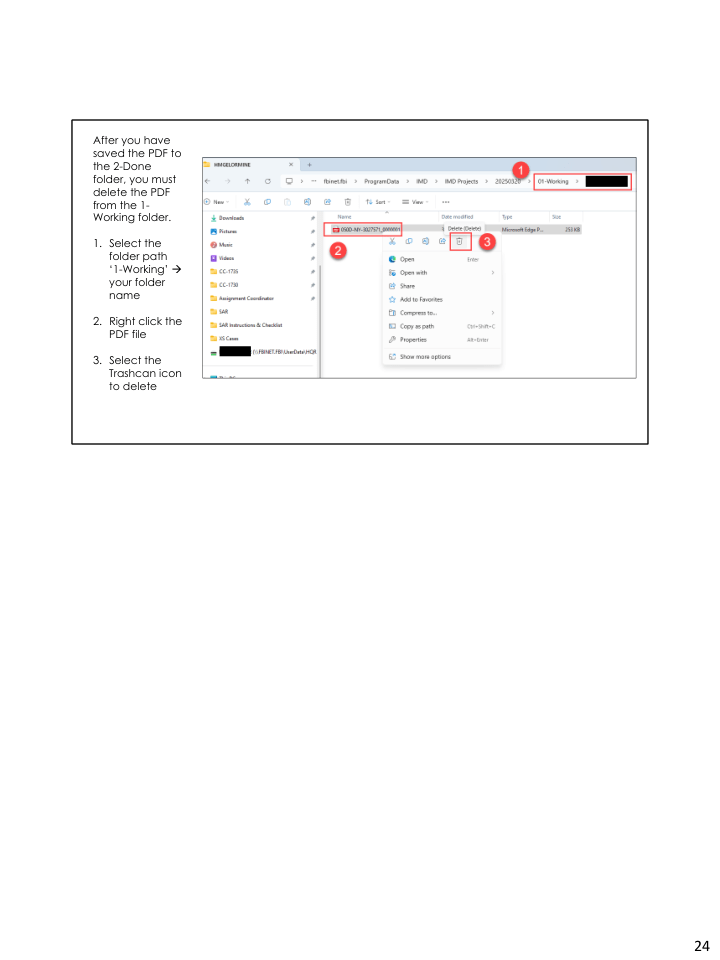This screenshot has height=960, width=720.
Task: Select the 050D-NY-3027571 PDF file
Action: click(x=368, y=229)
